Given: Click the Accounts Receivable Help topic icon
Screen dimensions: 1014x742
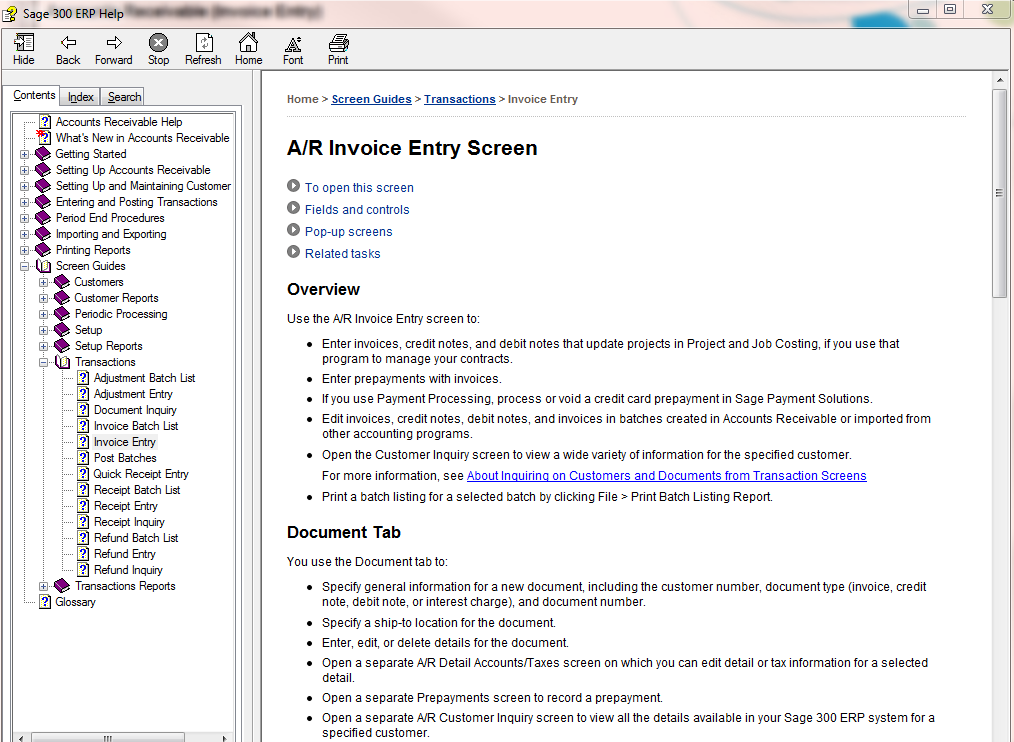Looking at the screenshot, I should click(45, 122).
